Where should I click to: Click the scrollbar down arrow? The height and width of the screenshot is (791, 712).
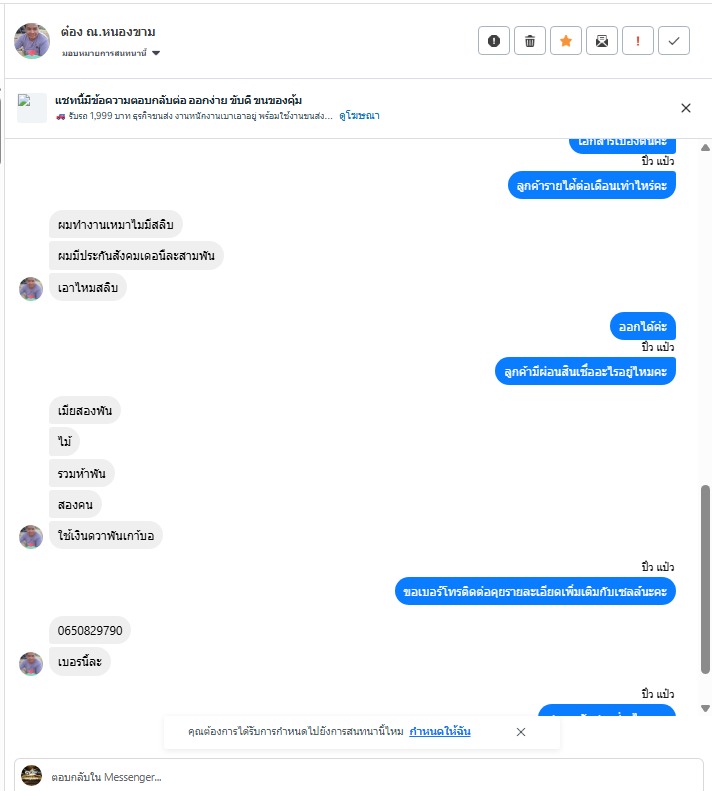click(x=705, y=708)
